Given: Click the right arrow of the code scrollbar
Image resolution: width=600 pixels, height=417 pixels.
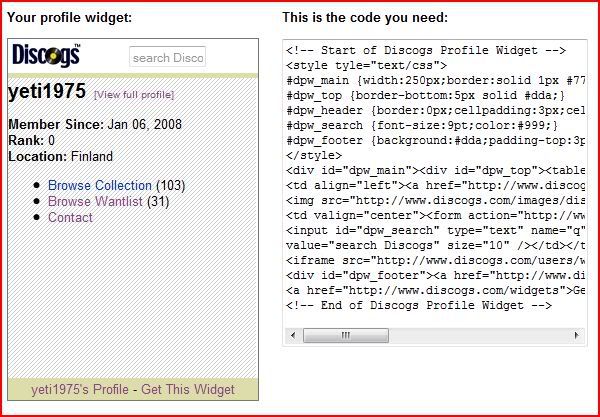Looking at the screenshot, I should click(576, 336).
